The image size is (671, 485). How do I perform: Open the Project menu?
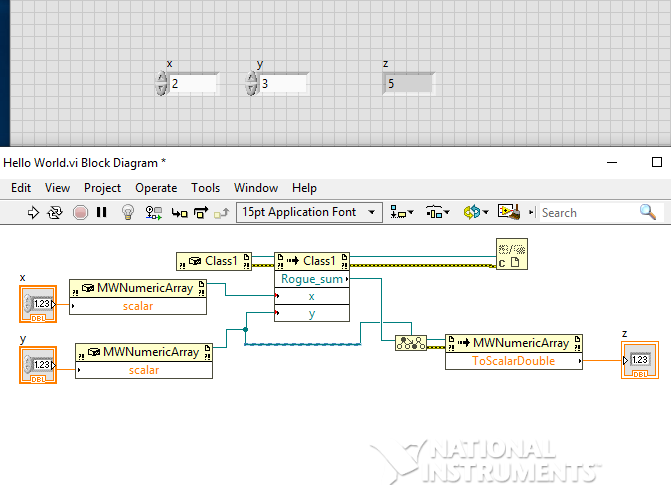point(102,188)
